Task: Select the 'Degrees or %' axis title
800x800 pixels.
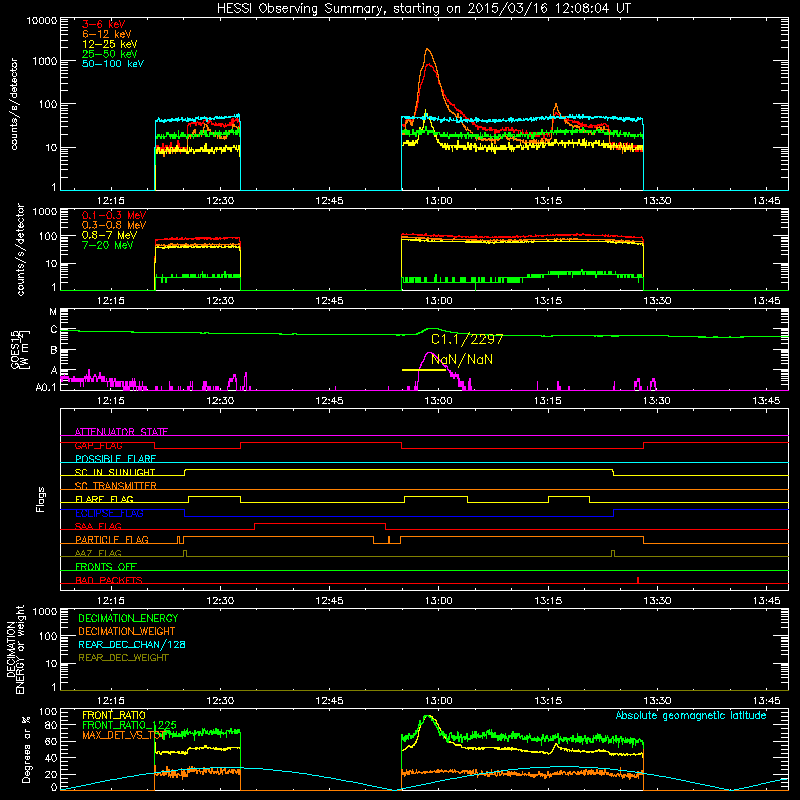Action: point(26,750)
